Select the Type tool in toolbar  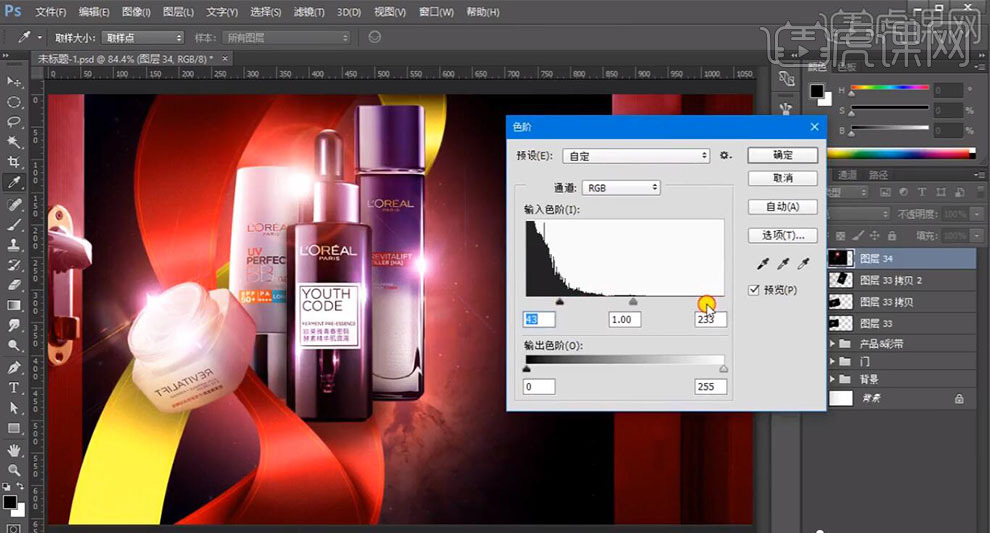tap(14, 387)
